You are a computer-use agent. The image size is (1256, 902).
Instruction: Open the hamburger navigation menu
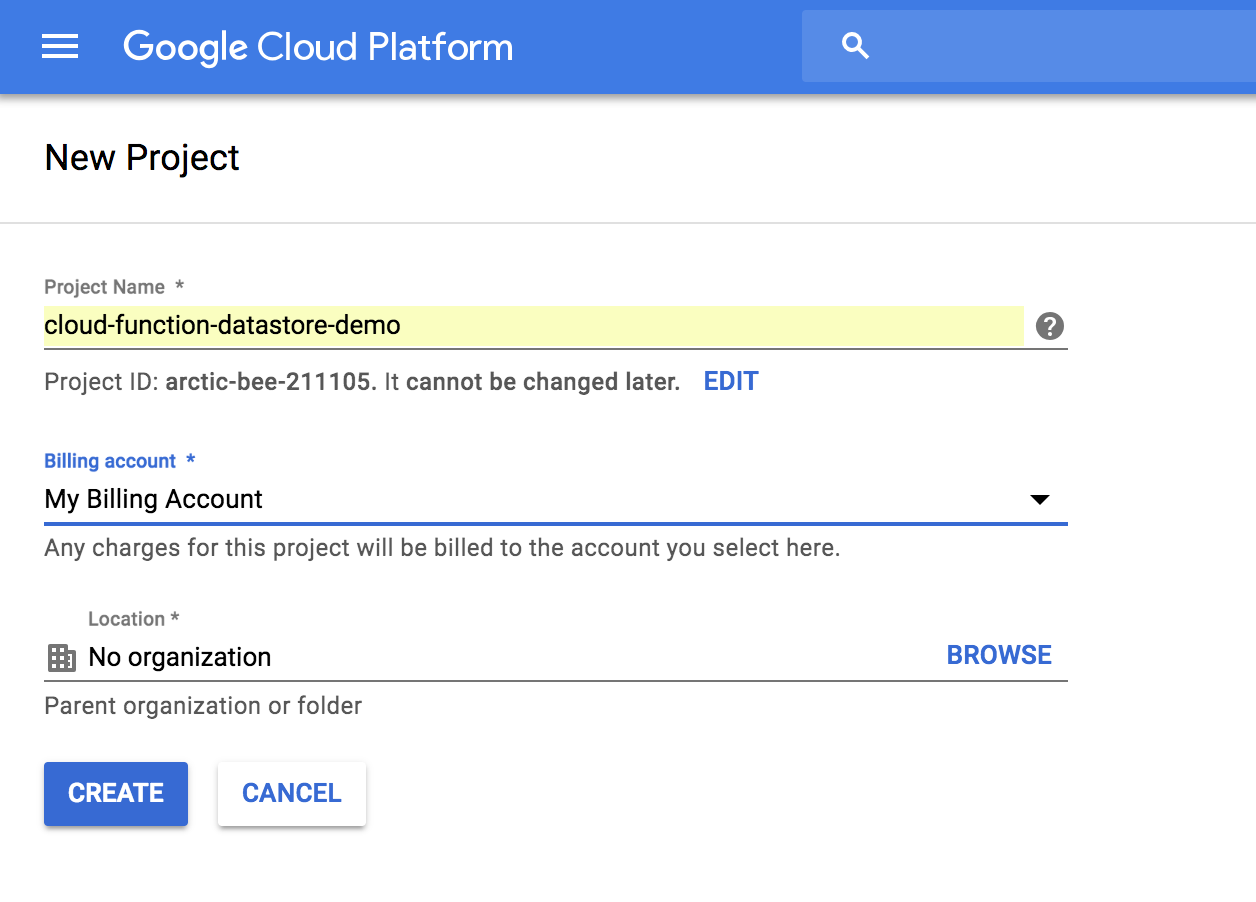click(x=60, y=46)
